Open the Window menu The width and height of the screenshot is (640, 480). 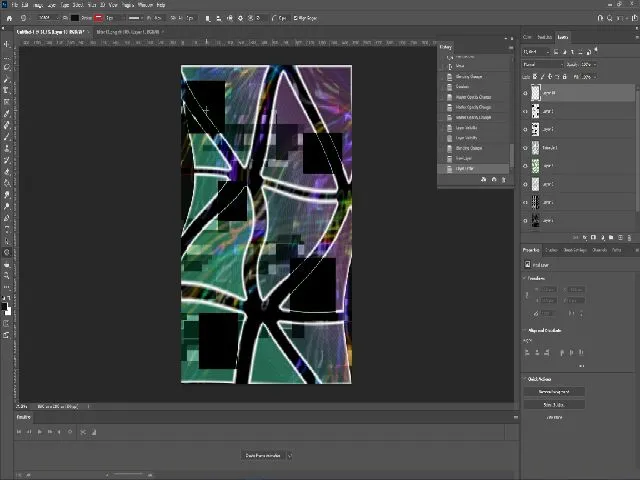[x=145, y=5]
